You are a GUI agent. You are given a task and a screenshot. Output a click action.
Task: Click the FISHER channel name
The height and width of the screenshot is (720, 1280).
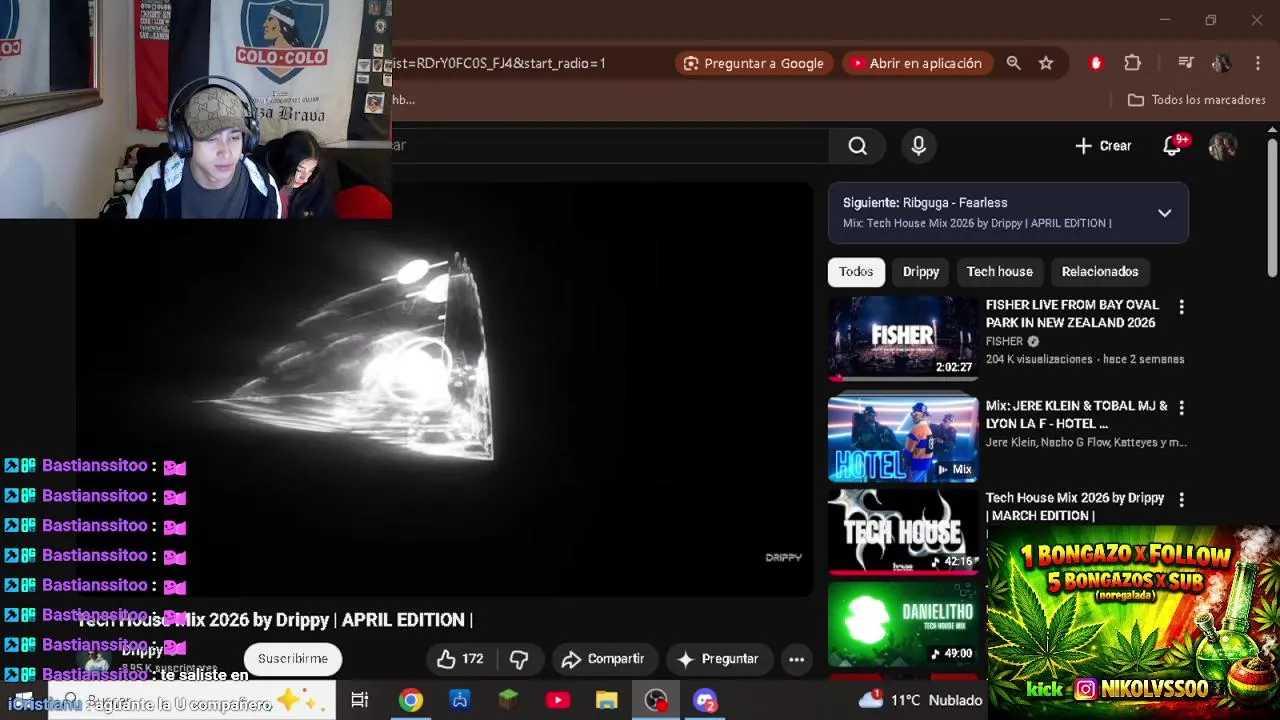pyautogui.click(x=1004, y=342)
